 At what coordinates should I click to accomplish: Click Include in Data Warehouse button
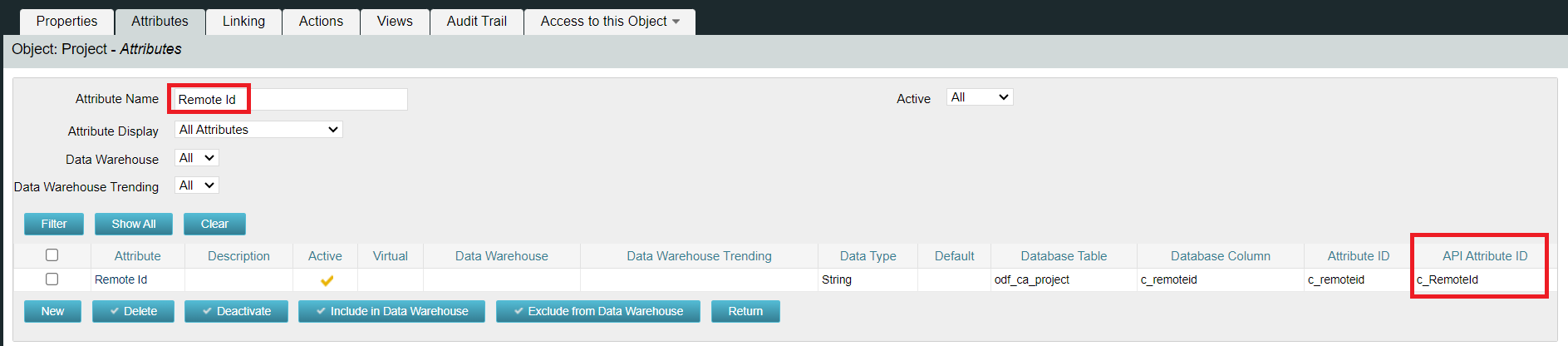(x=391, y=311)
